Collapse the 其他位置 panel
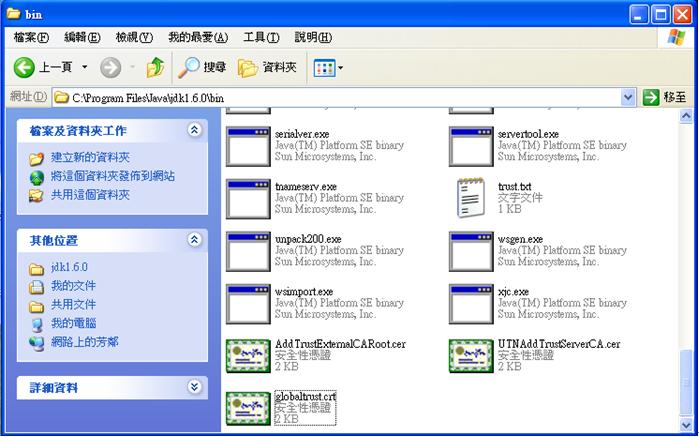Viewport: 699px width, 437px height. [194, 239]
